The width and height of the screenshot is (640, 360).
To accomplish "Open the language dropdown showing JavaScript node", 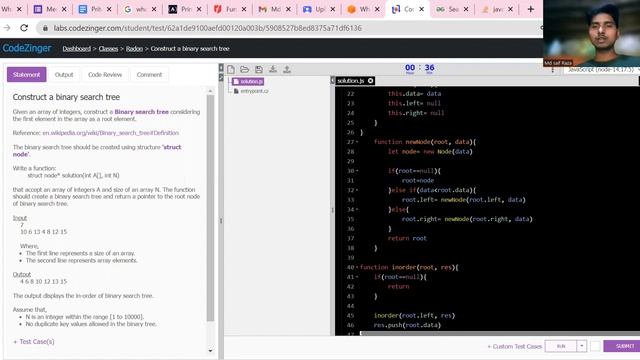I will coord(602,70).
